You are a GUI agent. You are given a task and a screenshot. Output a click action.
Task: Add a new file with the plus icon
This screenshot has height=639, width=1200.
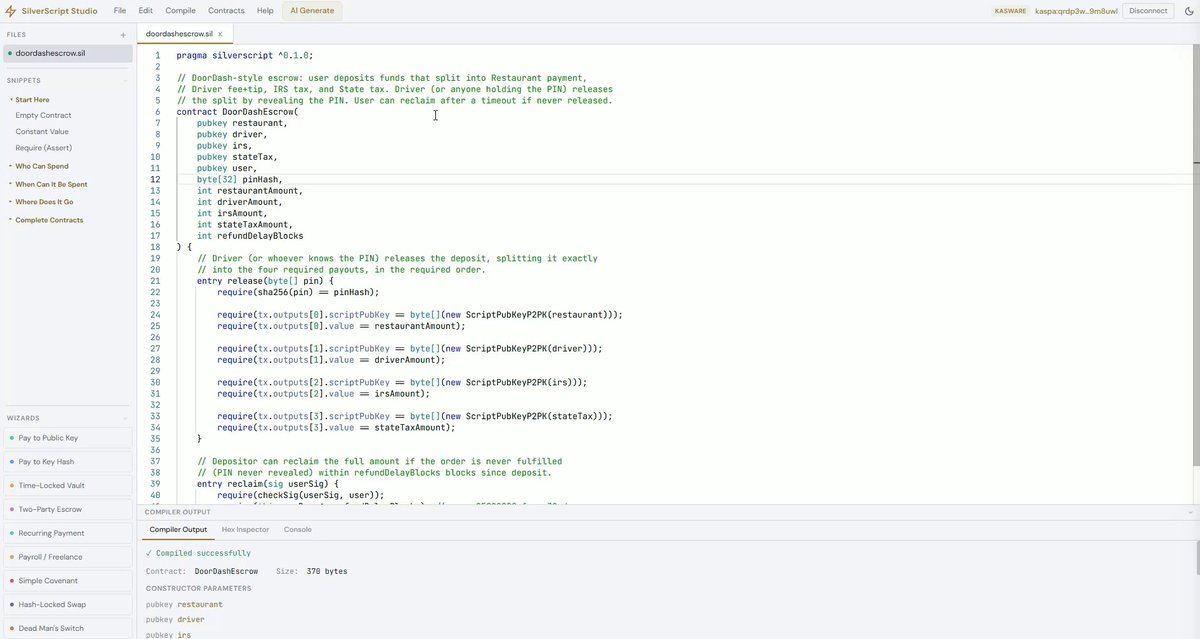click(x=123, y=34)
